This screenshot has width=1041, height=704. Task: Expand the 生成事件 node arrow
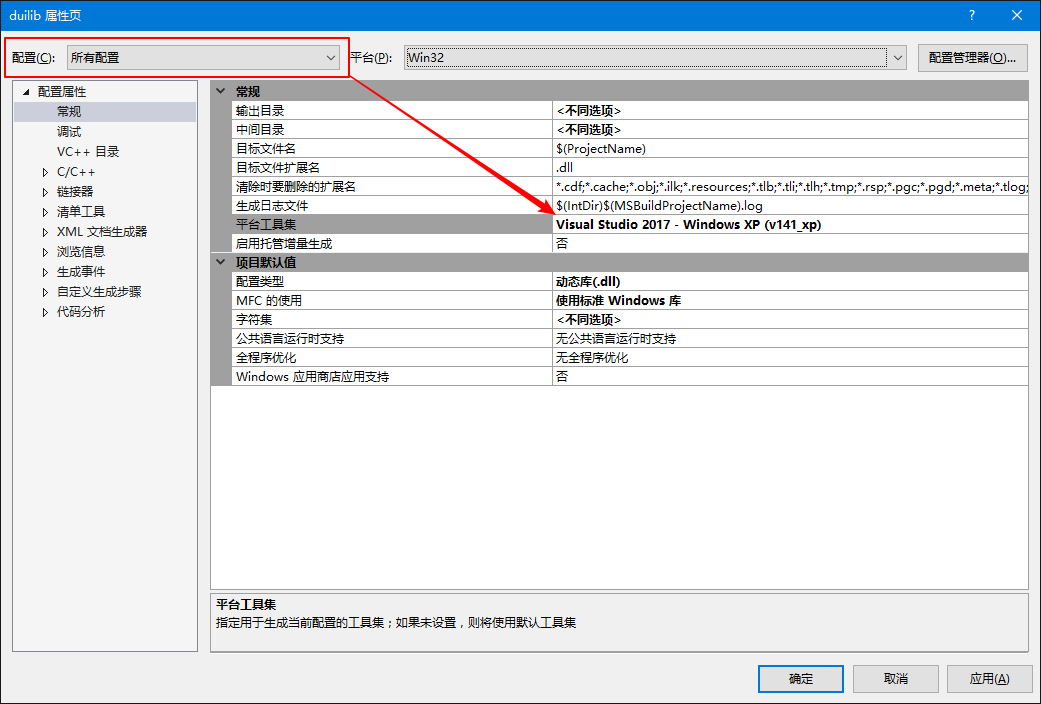coord(45,272)
